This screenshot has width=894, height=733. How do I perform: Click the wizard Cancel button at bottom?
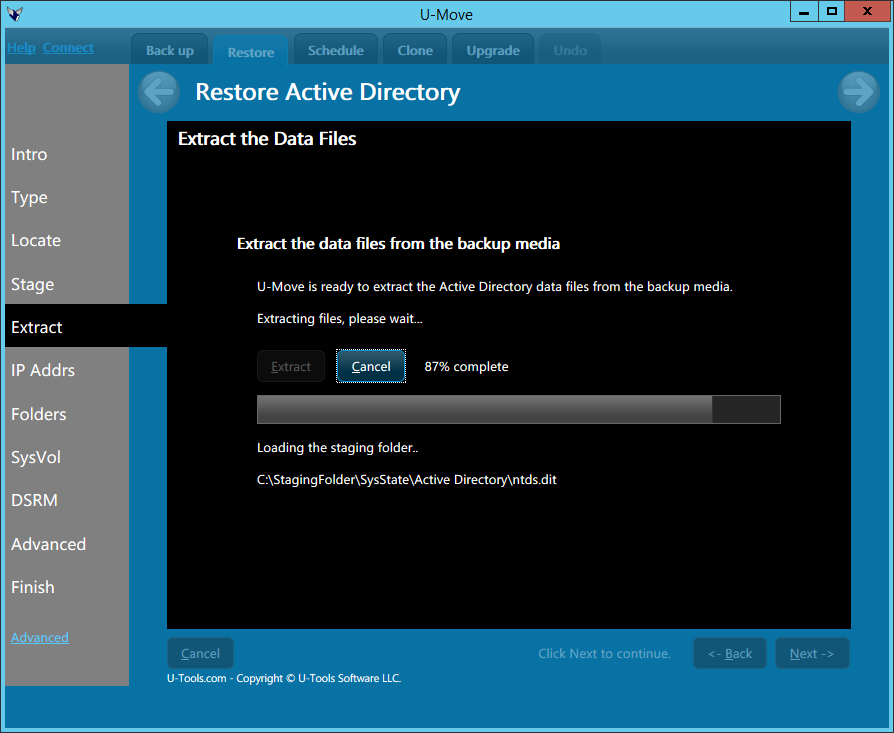[200, 653]
